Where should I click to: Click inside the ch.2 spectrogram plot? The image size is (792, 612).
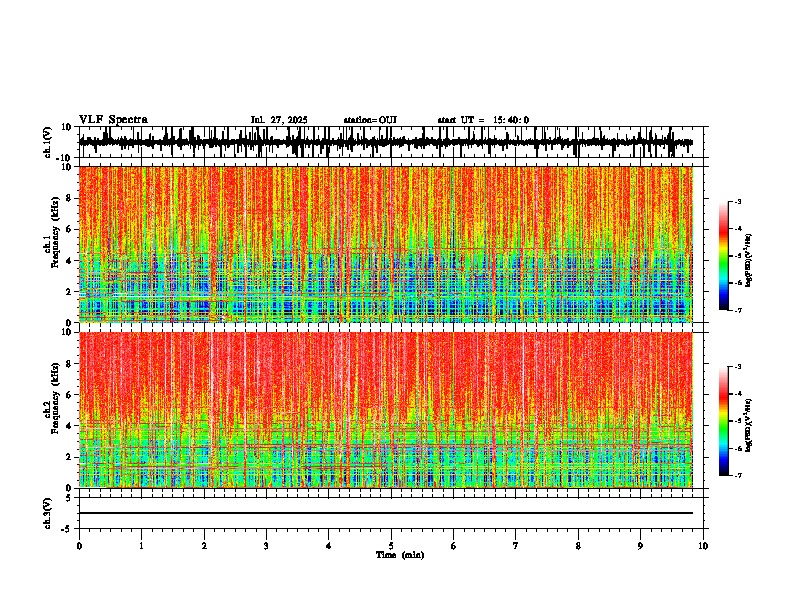click(x=386, y=410)
